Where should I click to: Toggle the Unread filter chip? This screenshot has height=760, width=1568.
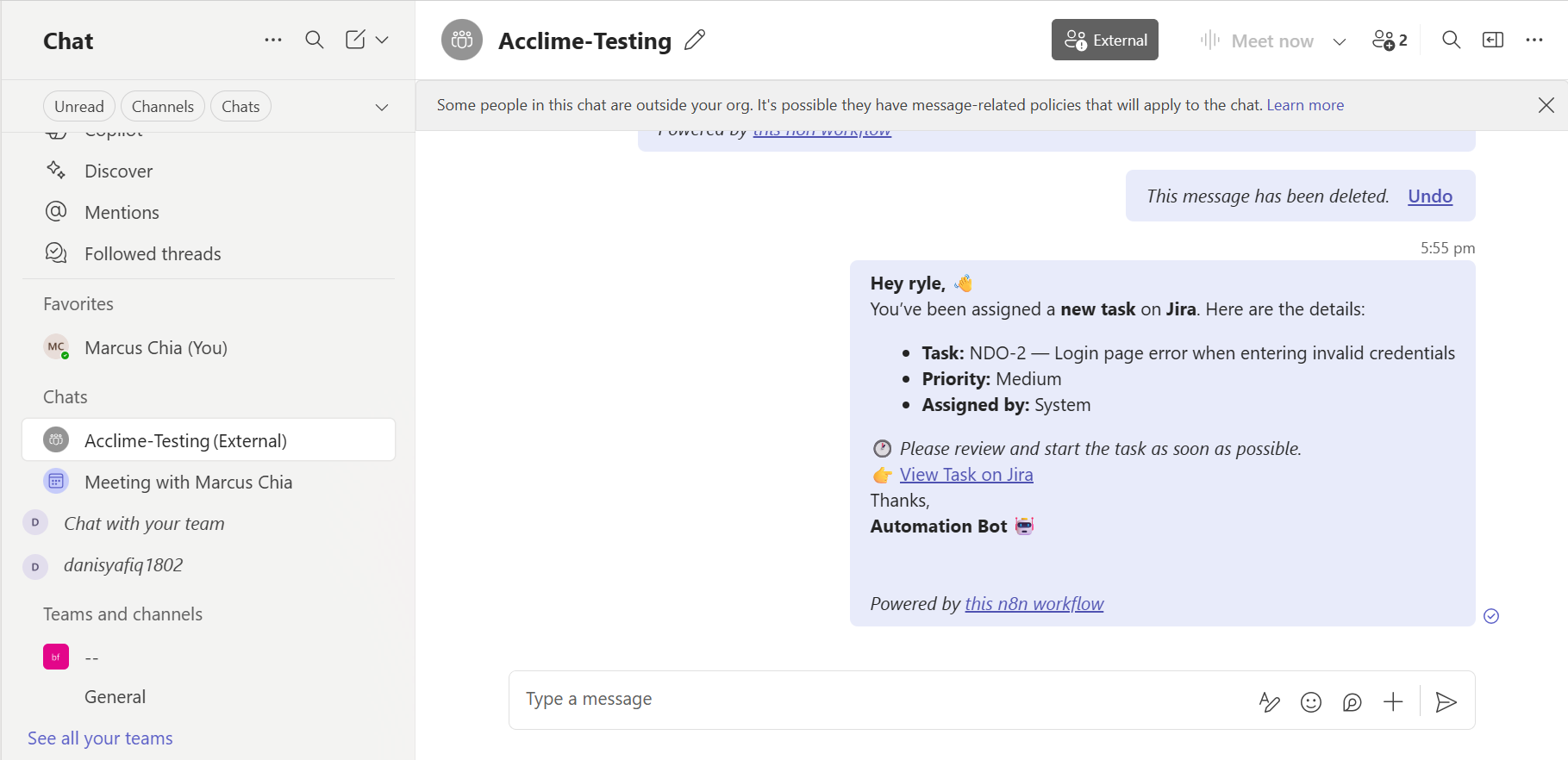79,106
